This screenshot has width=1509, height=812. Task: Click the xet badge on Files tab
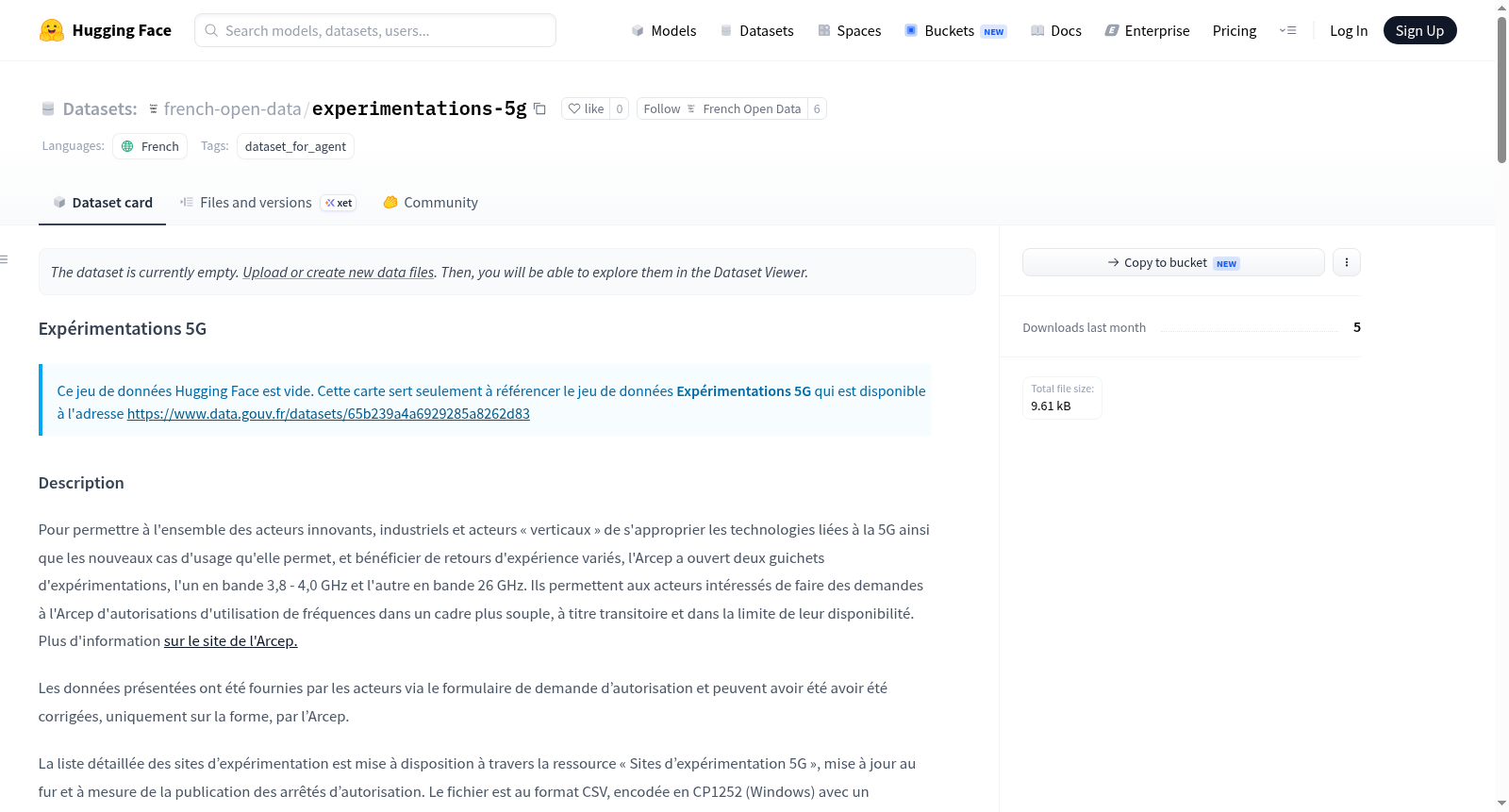pos(339,203)
